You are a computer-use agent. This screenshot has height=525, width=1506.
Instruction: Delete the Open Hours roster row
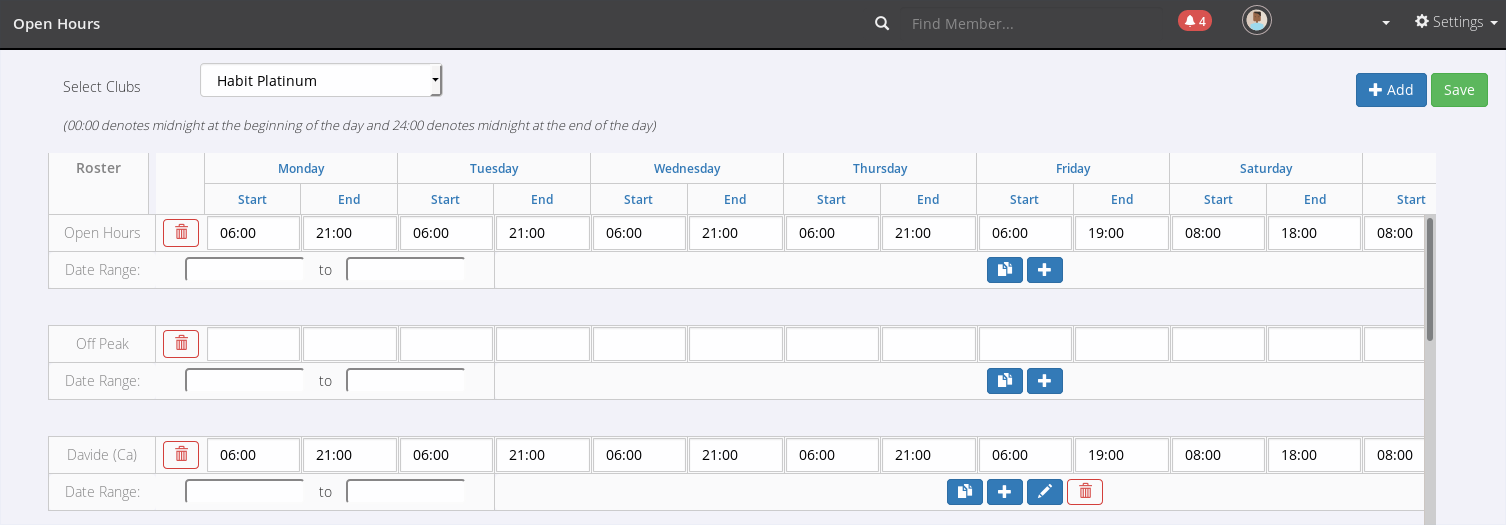point(181,233)
